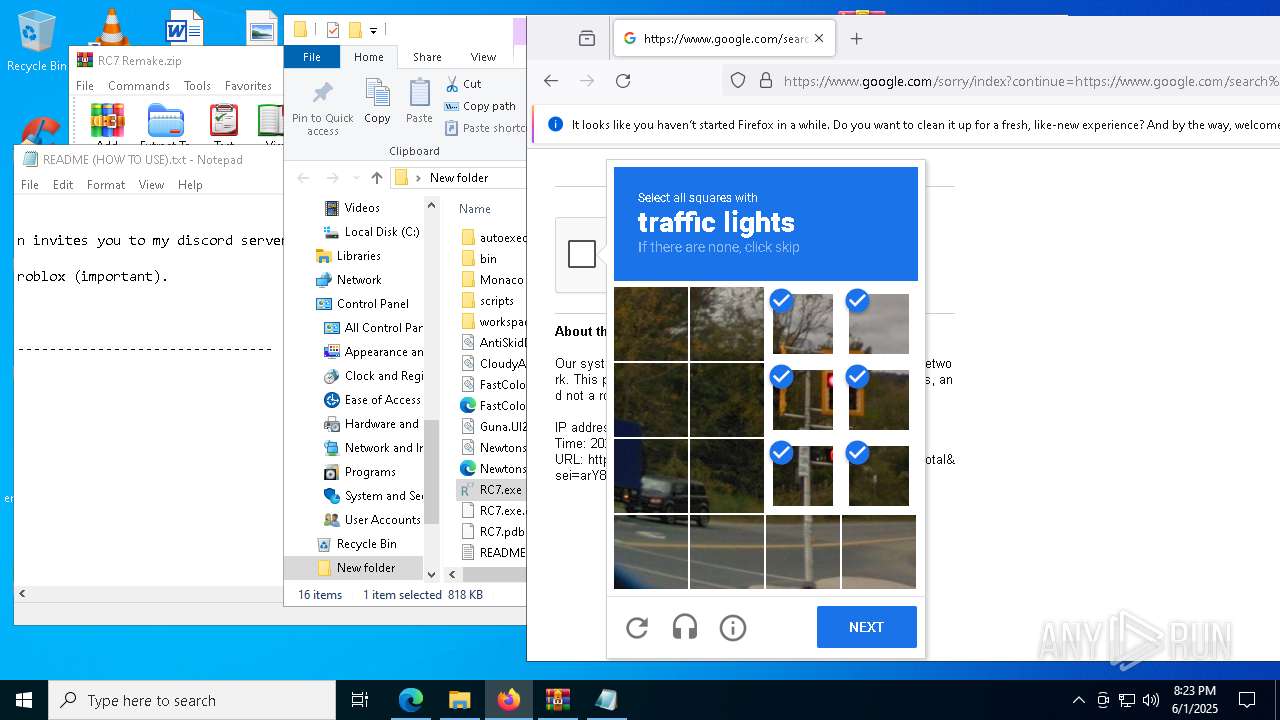Go up one folder level in Explorer
The image size is (1280, 720).
point(377,178)
